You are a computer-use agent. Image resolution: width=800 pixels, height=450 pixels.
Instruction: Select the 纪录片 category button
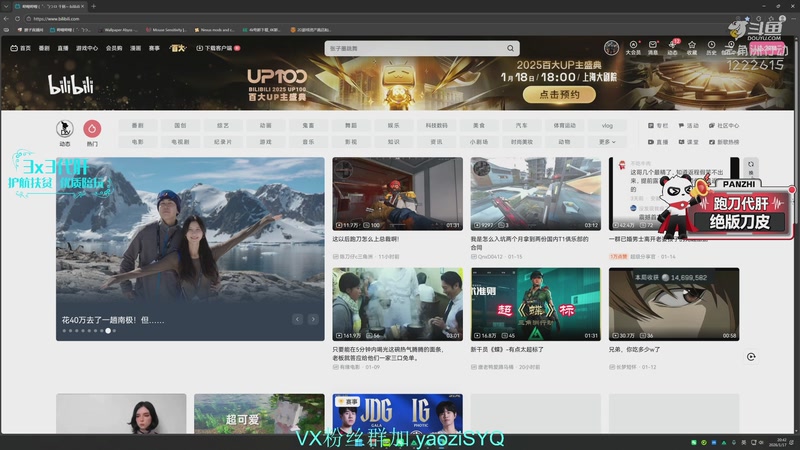click(223, 142)
